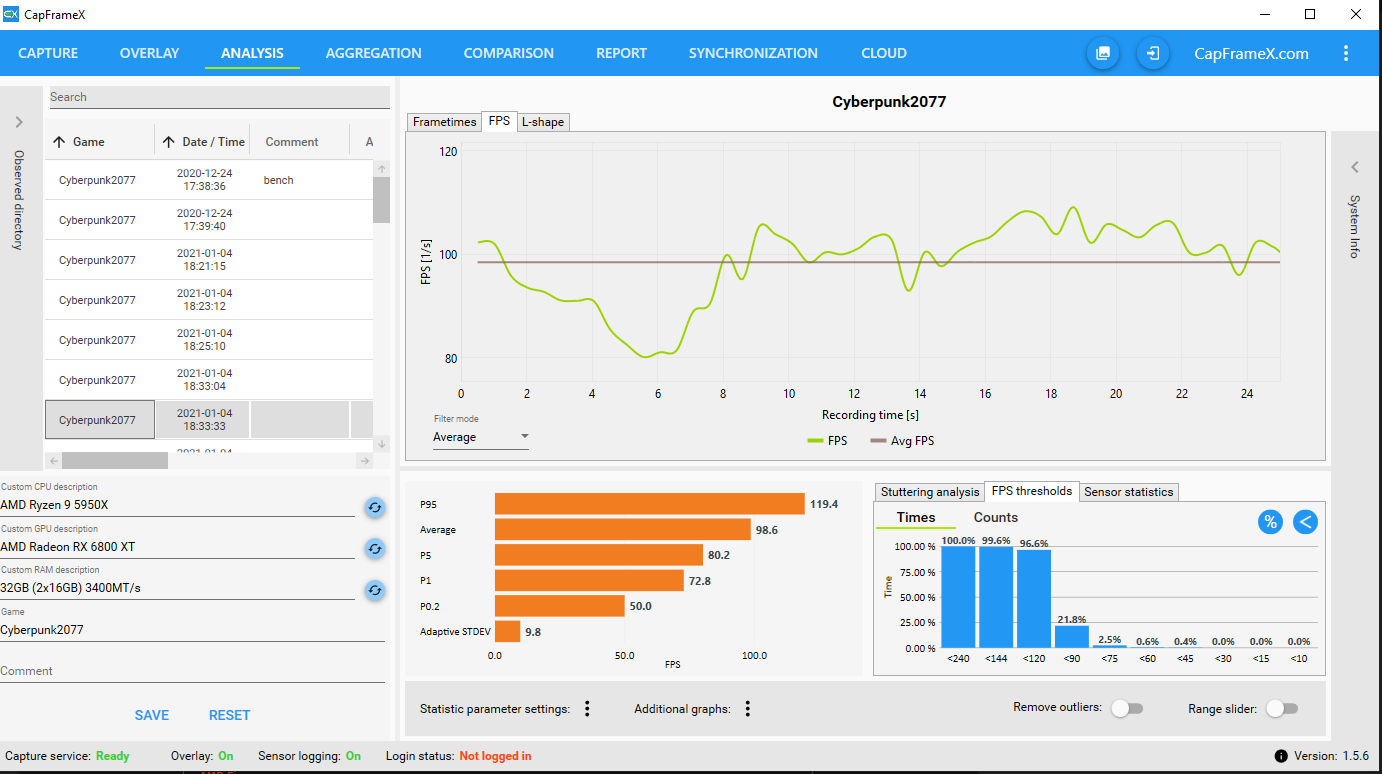Switch to the Counts sub-tab

pyautogui.click(x=996, y=517)
